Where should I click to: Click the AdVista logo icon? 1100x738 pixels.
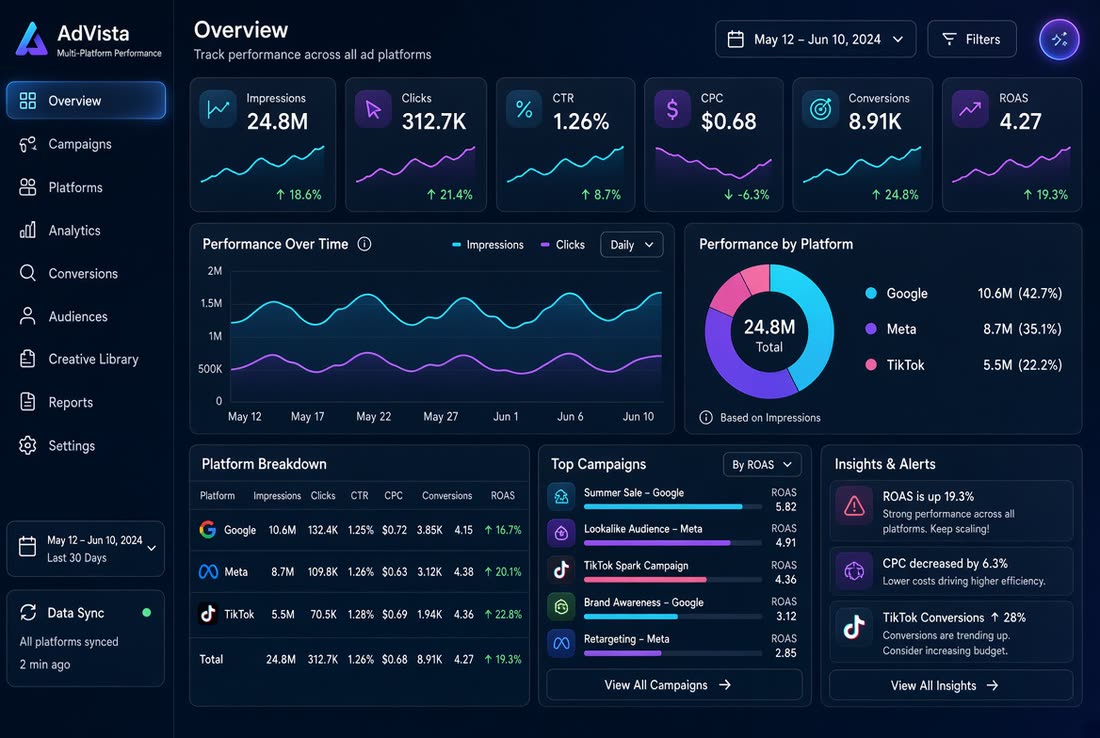(31, 39)
